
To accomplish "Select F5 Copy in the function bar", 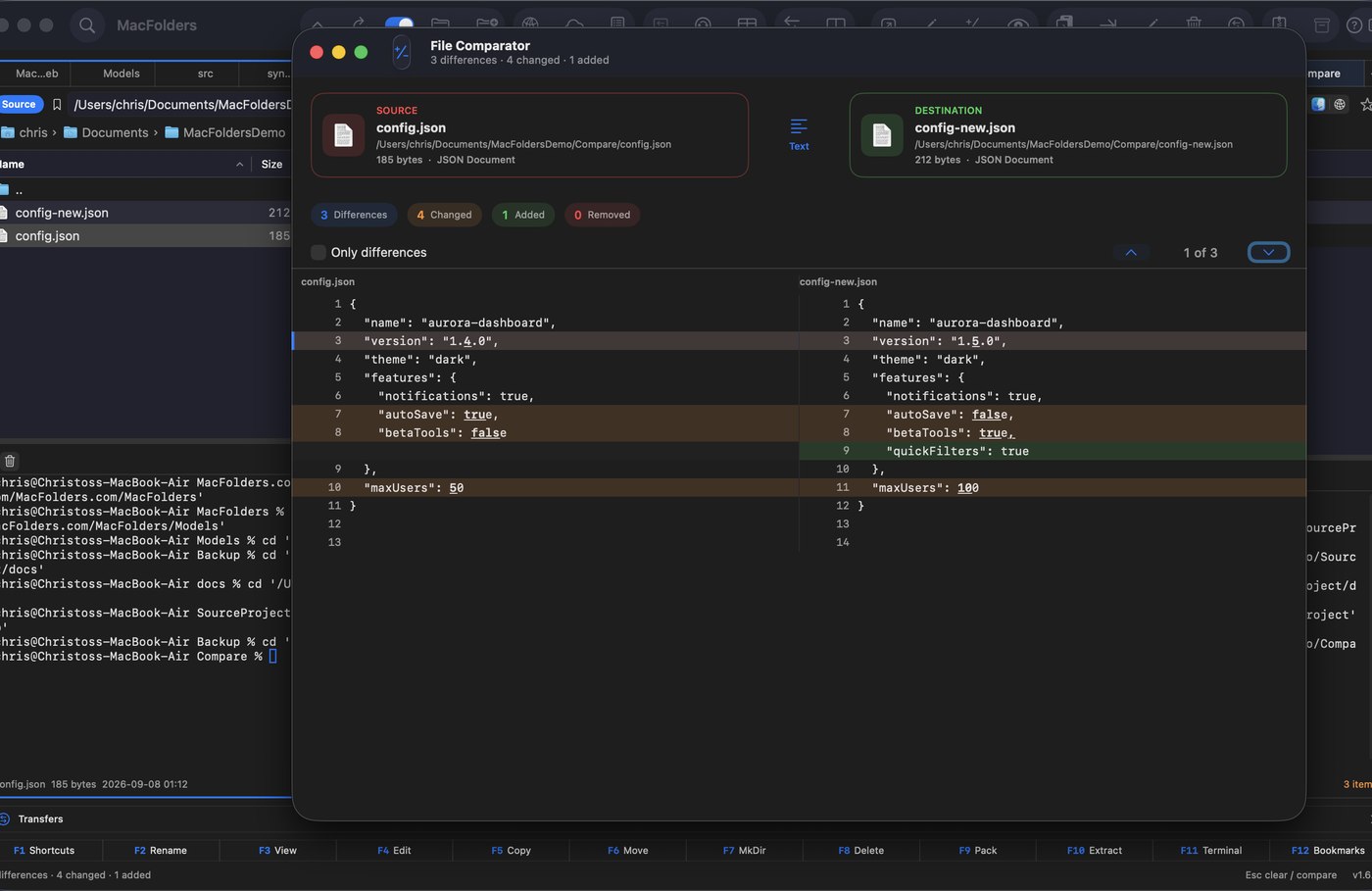I will [511, 850].
